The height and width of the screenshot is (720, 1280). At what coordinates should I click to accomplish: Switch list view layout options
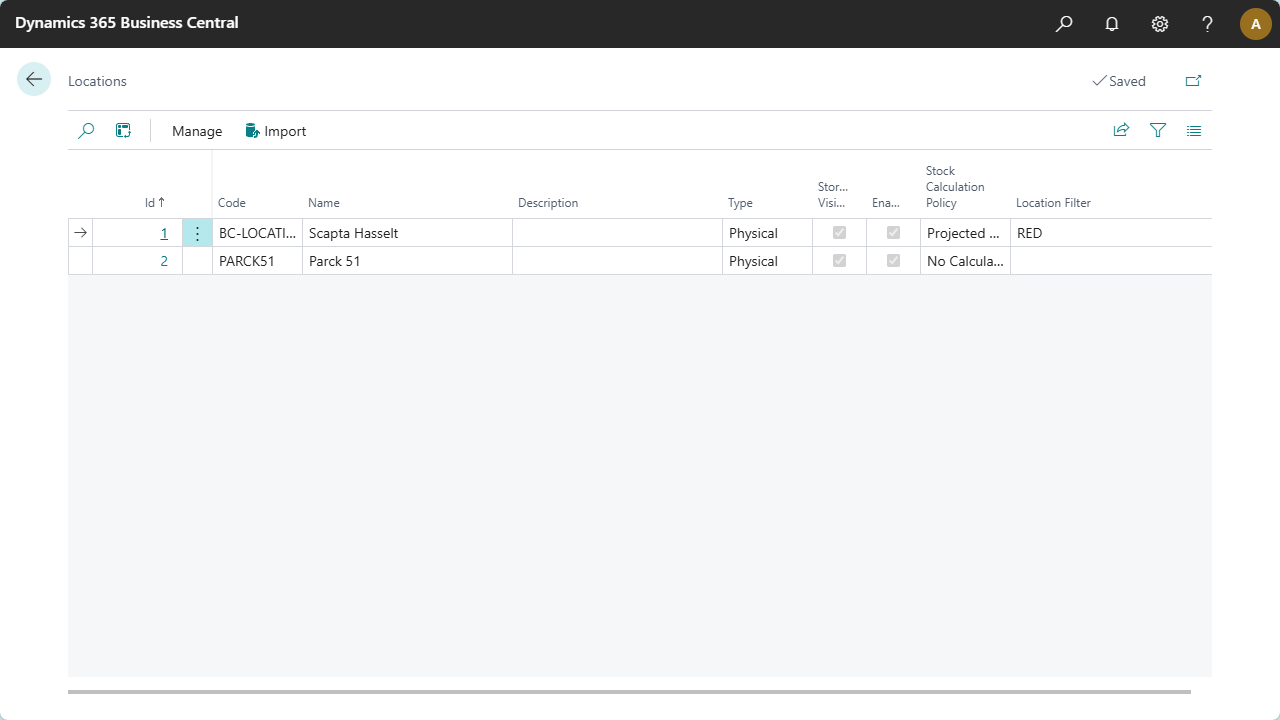(x=1194, y=130)
